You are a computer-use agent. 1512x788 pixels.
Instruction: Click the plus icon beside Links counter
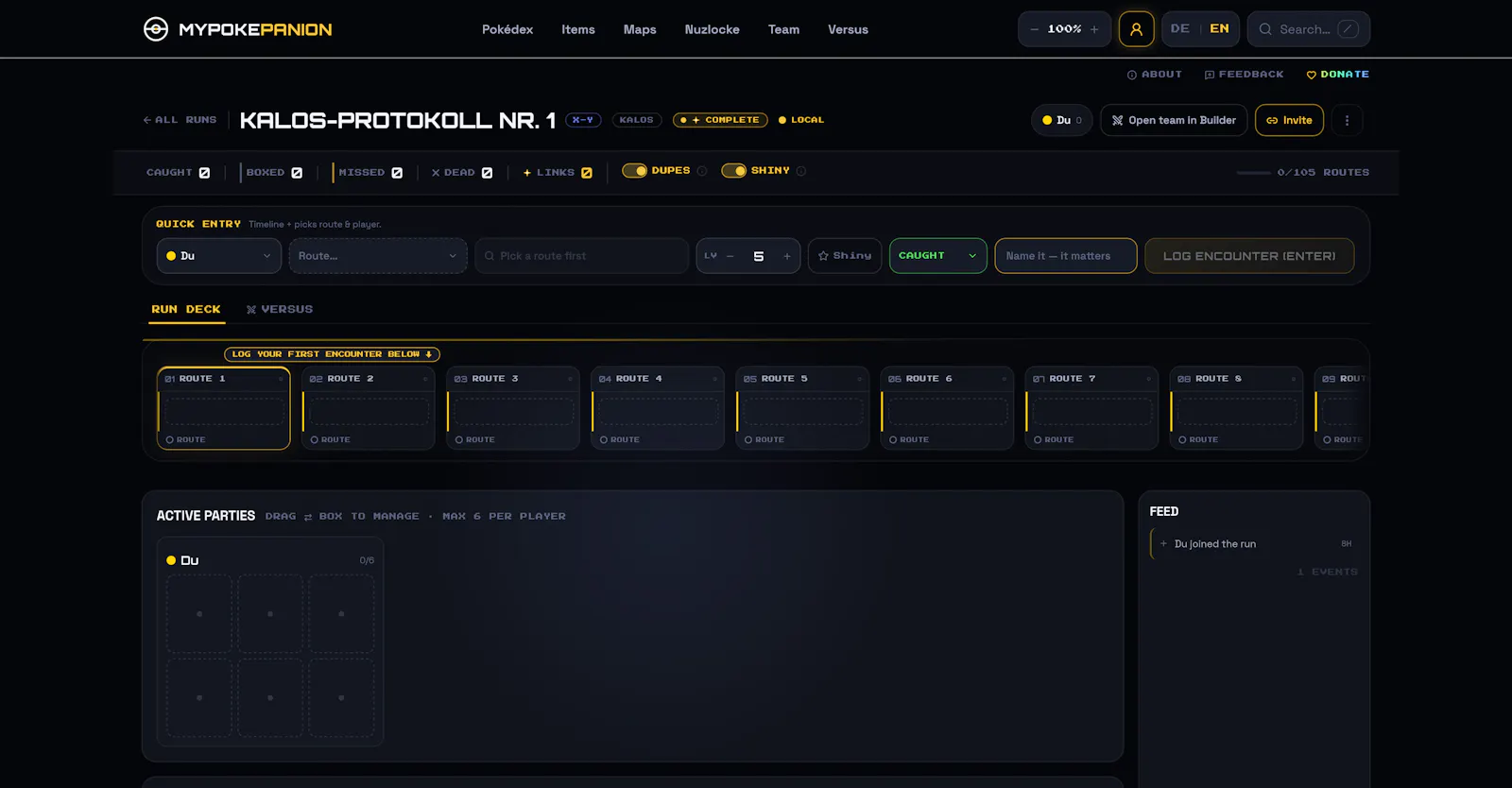pos(527,173)
